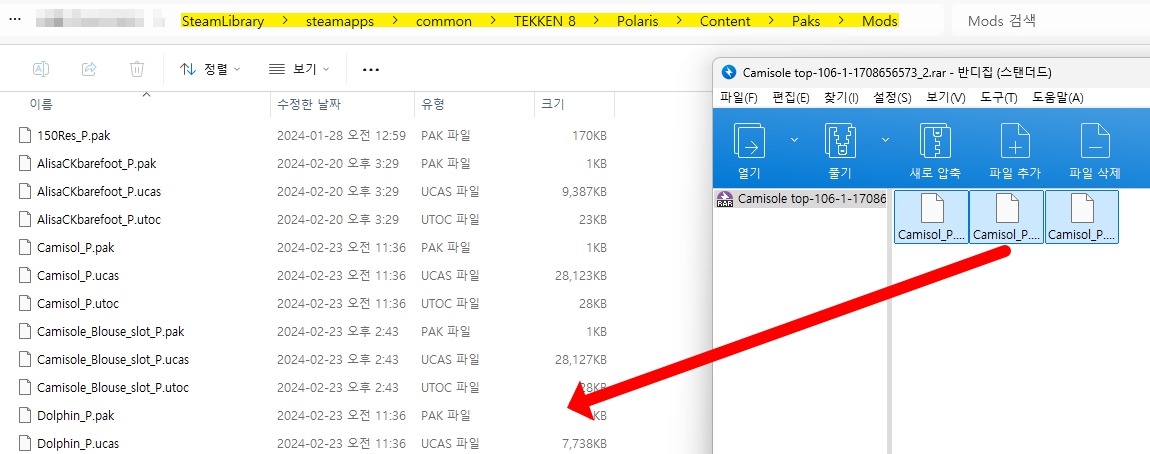The width and height of the screenshot is (1150, 454).
Task: Click the TEKKEN 8 breadcrumb folder
Action: [544, 21]
